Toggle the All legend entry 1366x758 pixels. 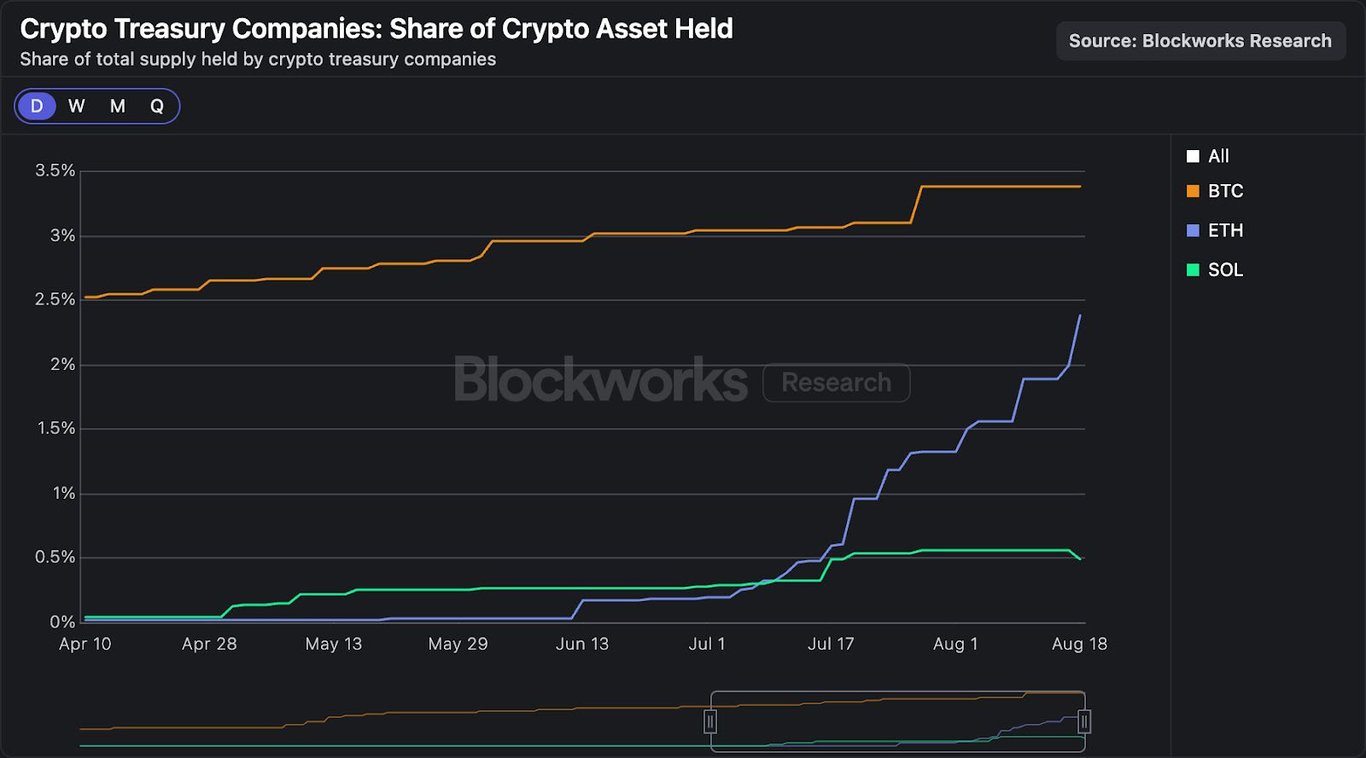1208,156
